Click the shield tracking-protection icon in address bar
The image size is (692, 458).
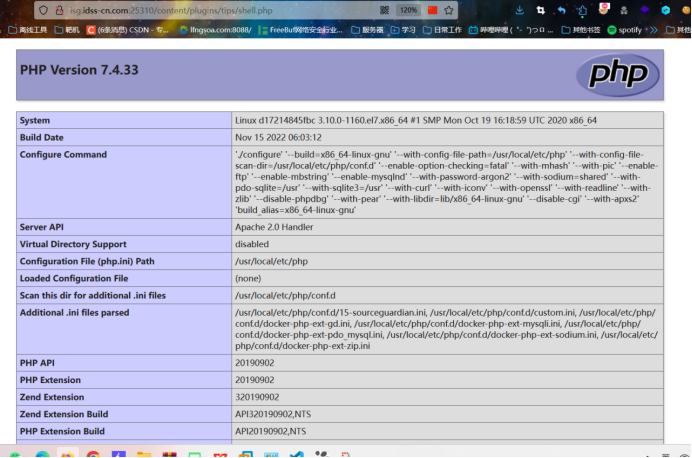click(x=43, y=10)
